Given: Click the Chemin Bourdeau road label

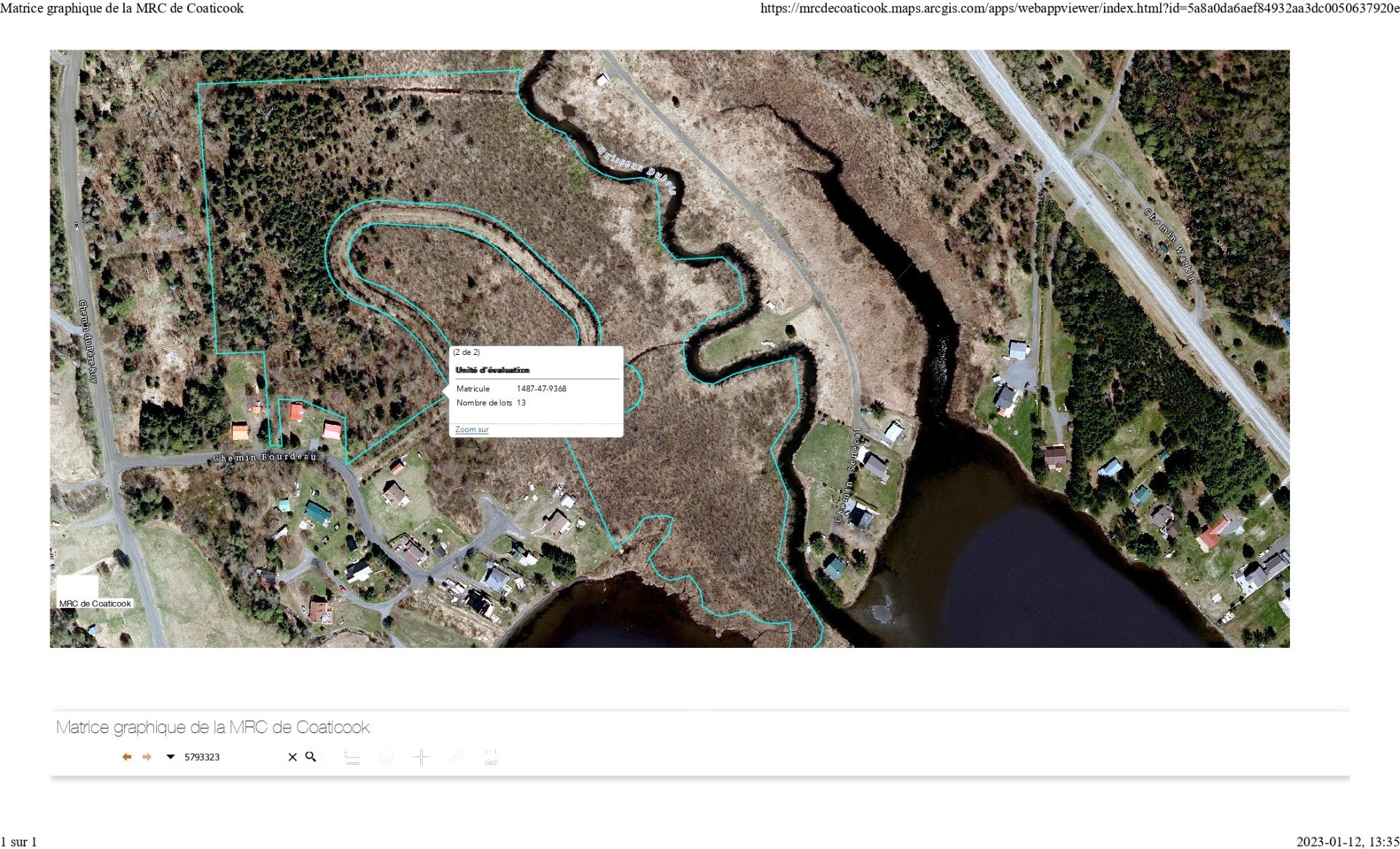Looking at the screenshot, I should [265, 458].
